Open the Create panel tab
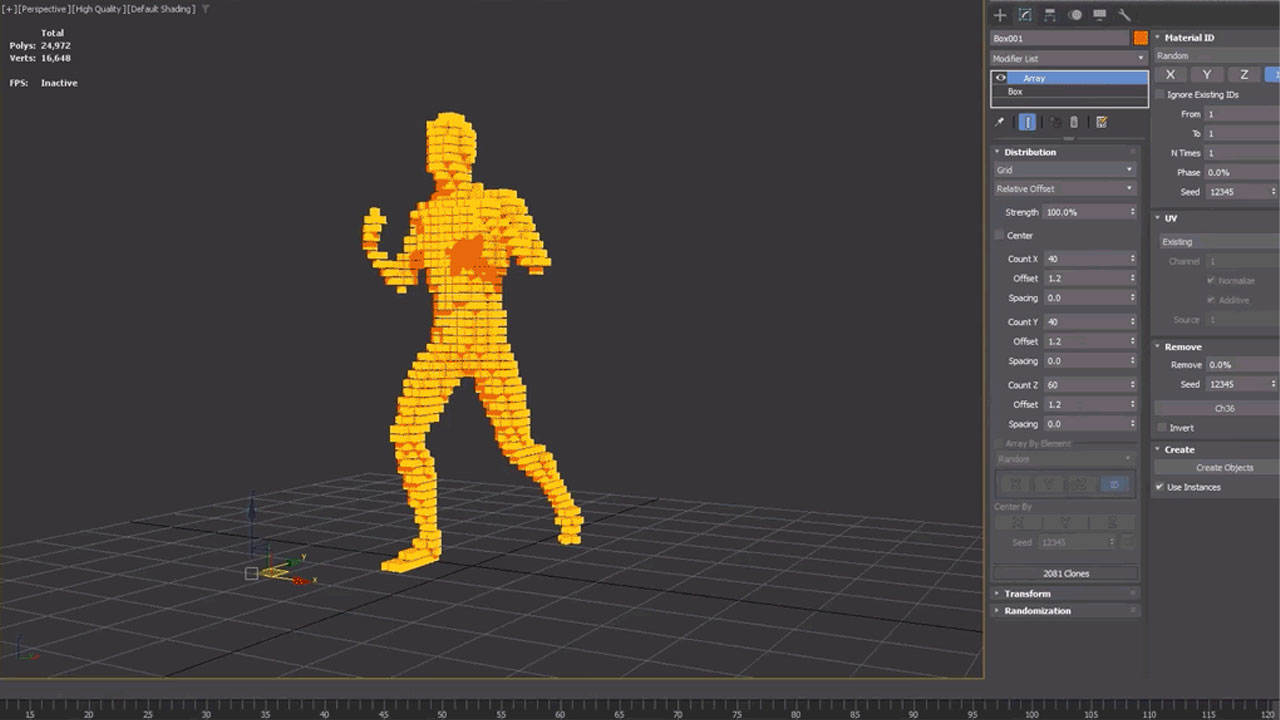The width and height of the screenshot is (1280, 720). tap(1000, 15)
